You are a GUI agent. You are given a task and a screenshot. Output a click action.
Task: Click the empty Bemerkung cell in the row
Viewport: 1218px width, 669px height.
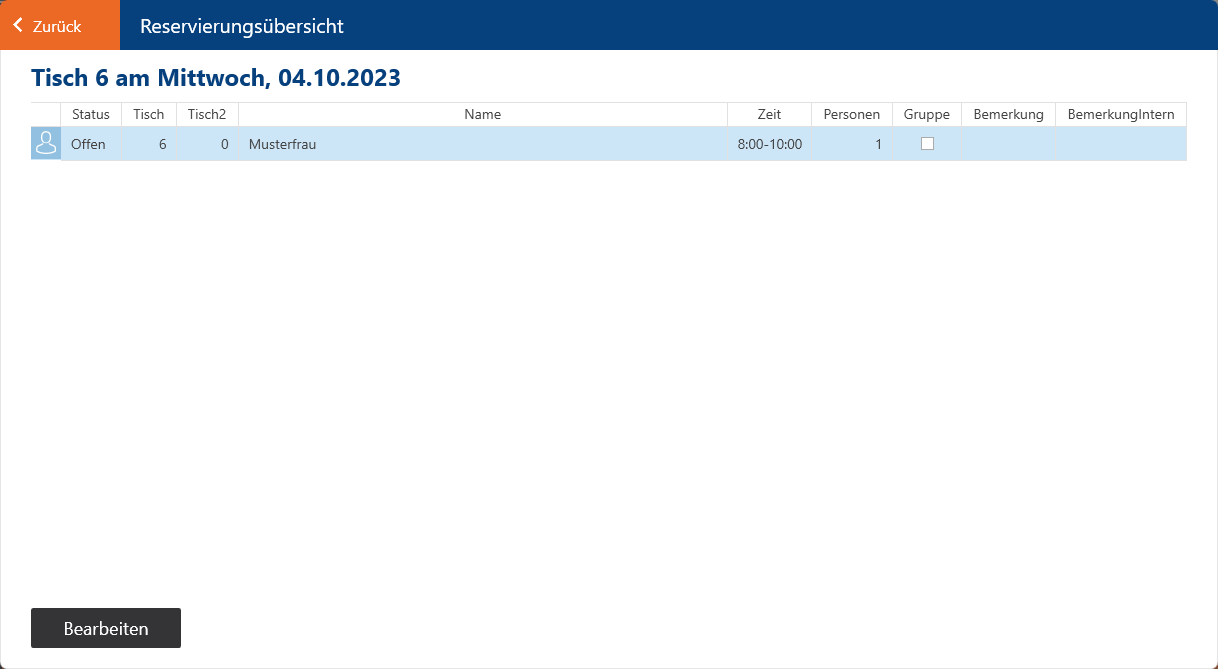pos(1008,144)
